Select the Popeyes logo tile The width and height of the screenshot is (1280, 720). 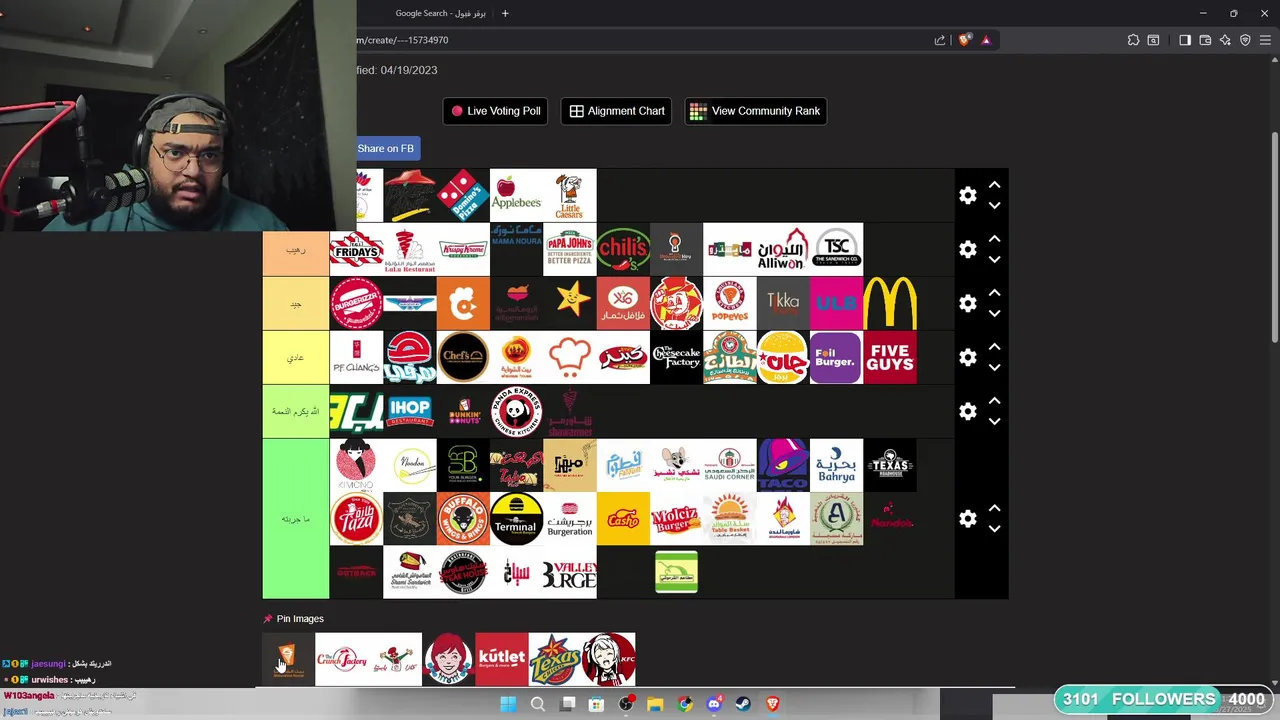pos(730,303)
